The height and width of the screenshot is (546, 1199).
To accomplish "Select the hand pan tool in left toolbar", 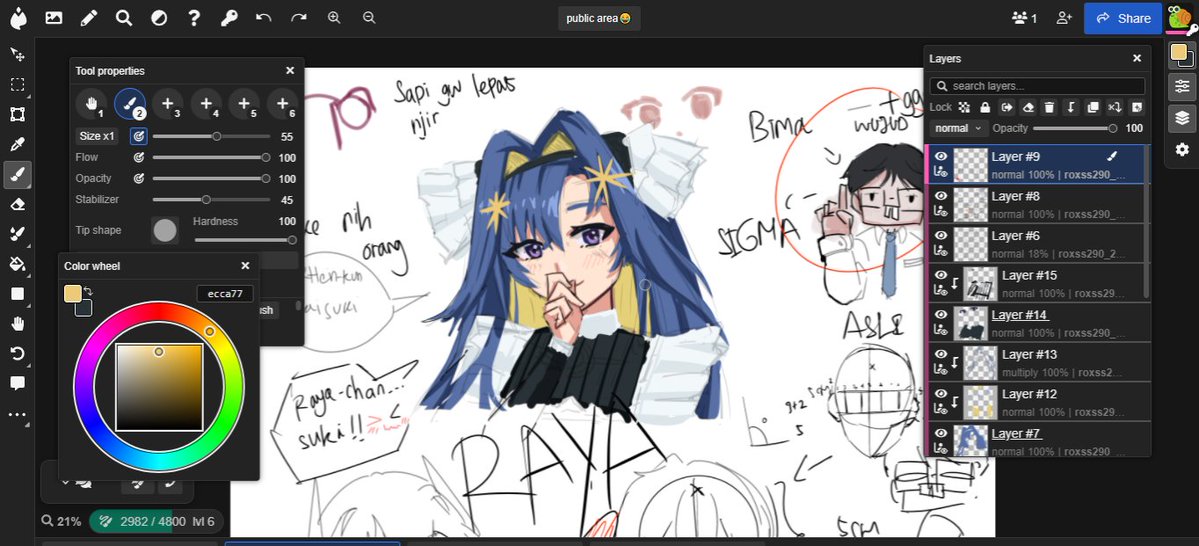I will 18,323.
